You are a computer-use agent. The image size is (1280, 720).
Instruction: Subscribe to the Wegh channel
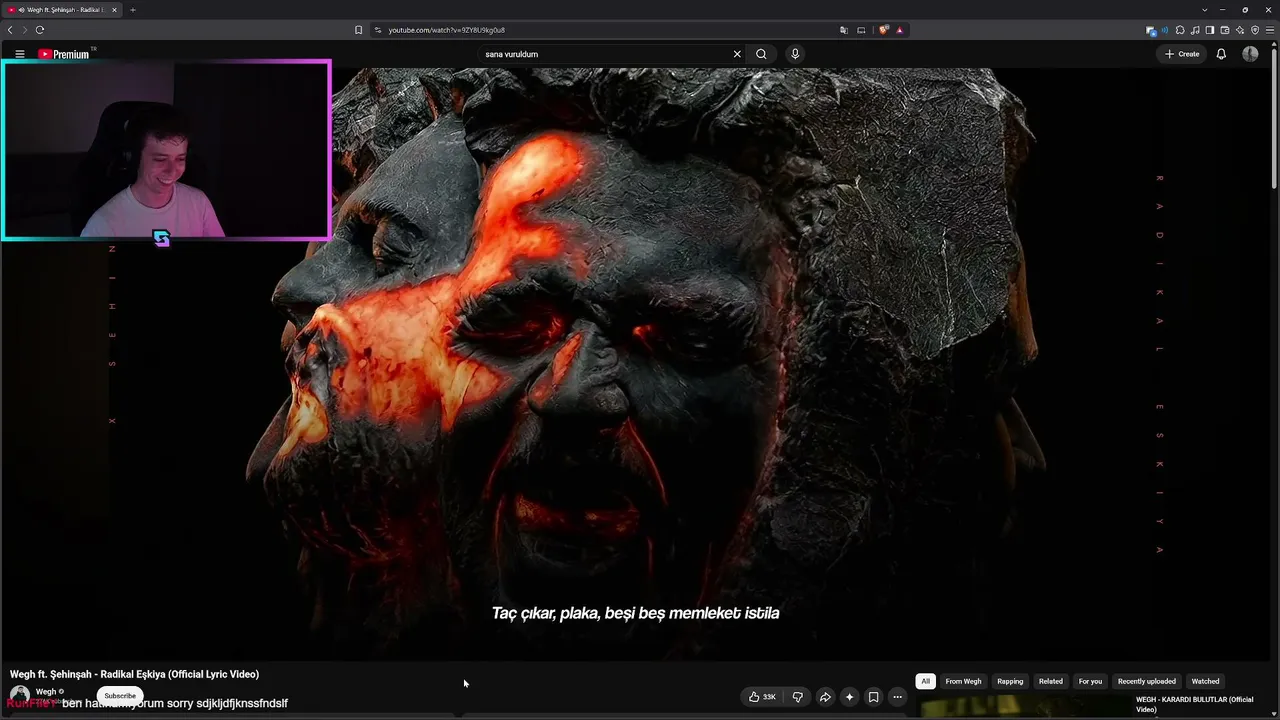(x=120, y=696)
